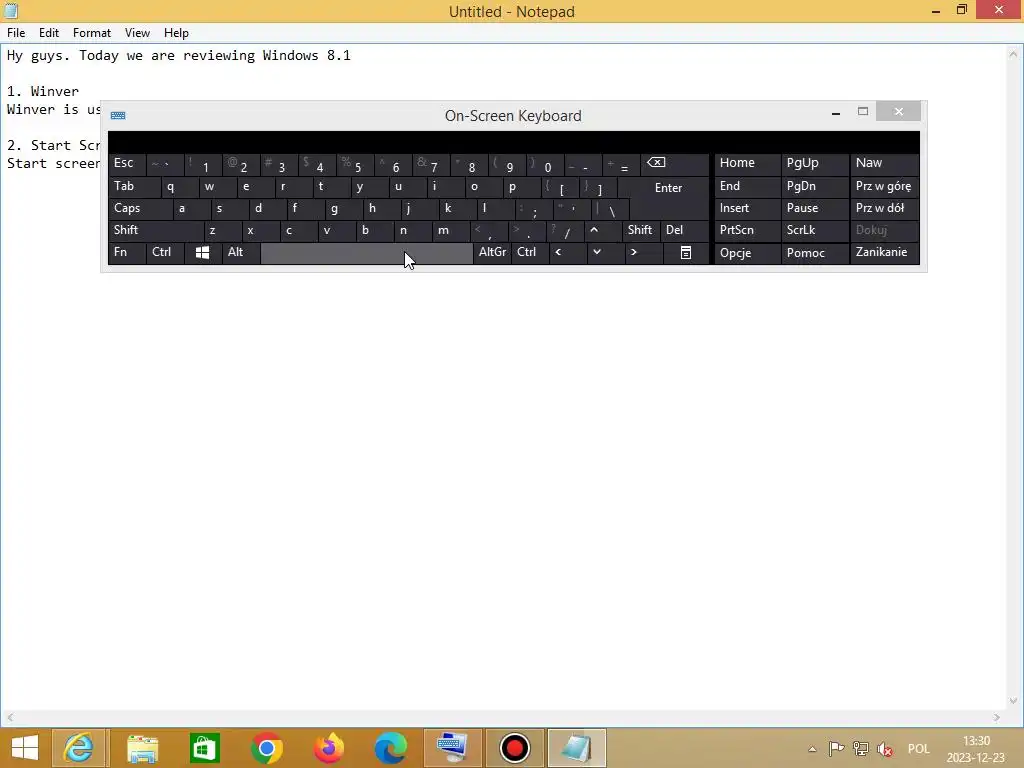Click Zanikanie key on keyboard
This screenshot has height=768, width=1024.
[x=884, y=252]
